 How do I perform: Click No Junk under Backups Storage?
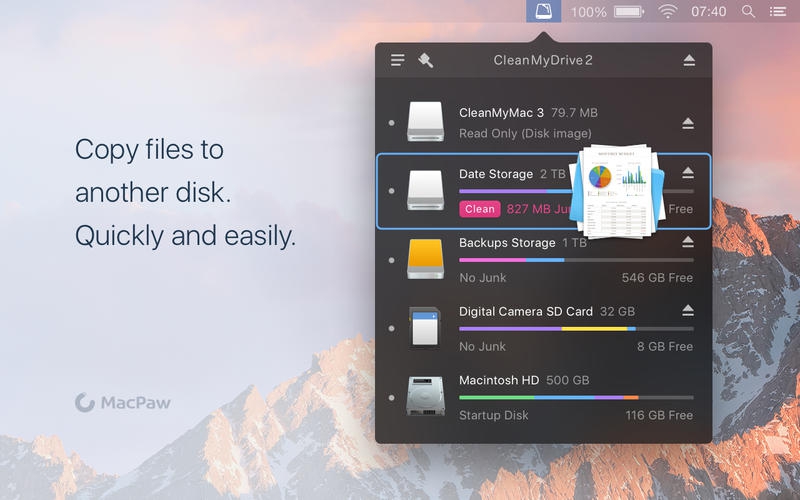[483, 278]
